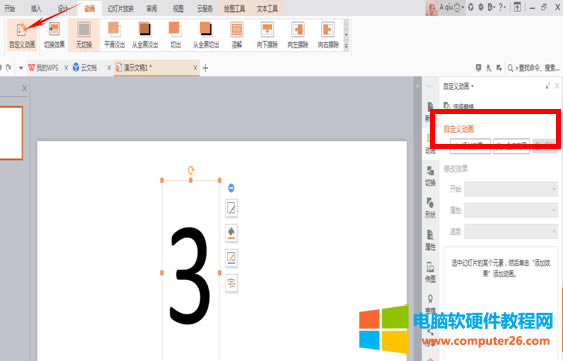
Task: Apply the 平滑淡出 transition
Action: point(114,35)
